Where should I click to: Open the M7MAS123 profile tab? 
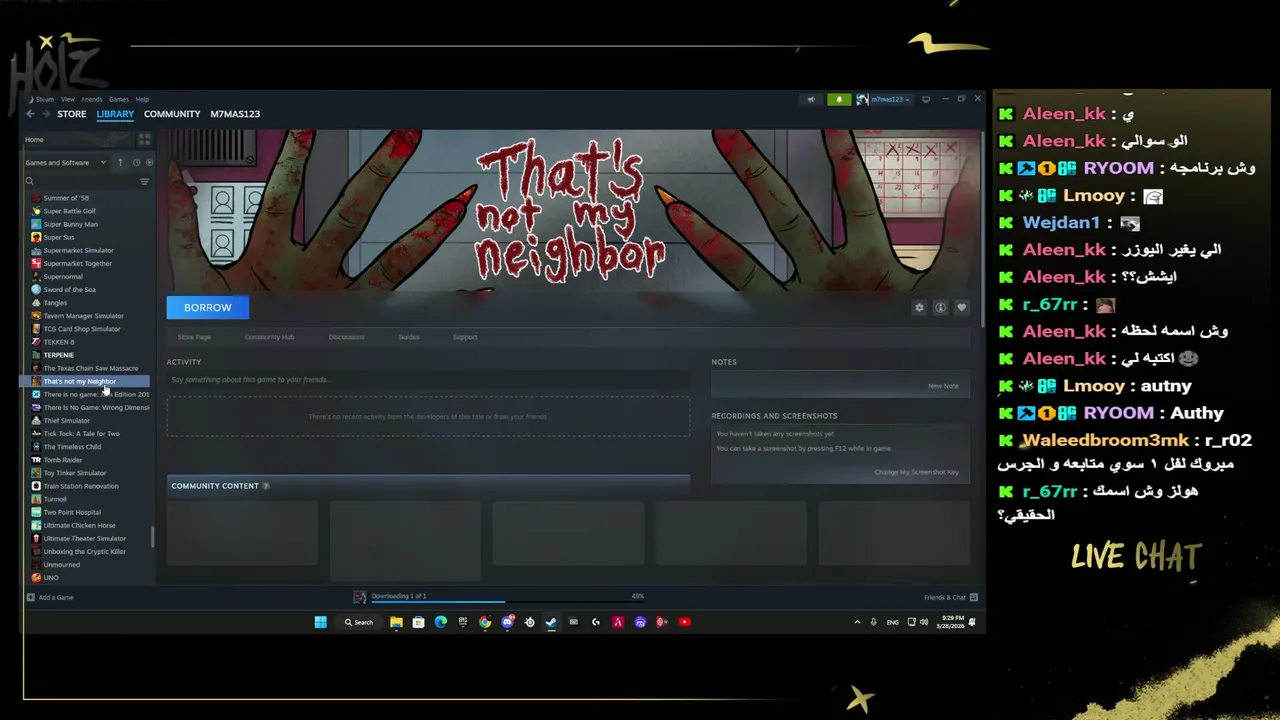(235, 114)
